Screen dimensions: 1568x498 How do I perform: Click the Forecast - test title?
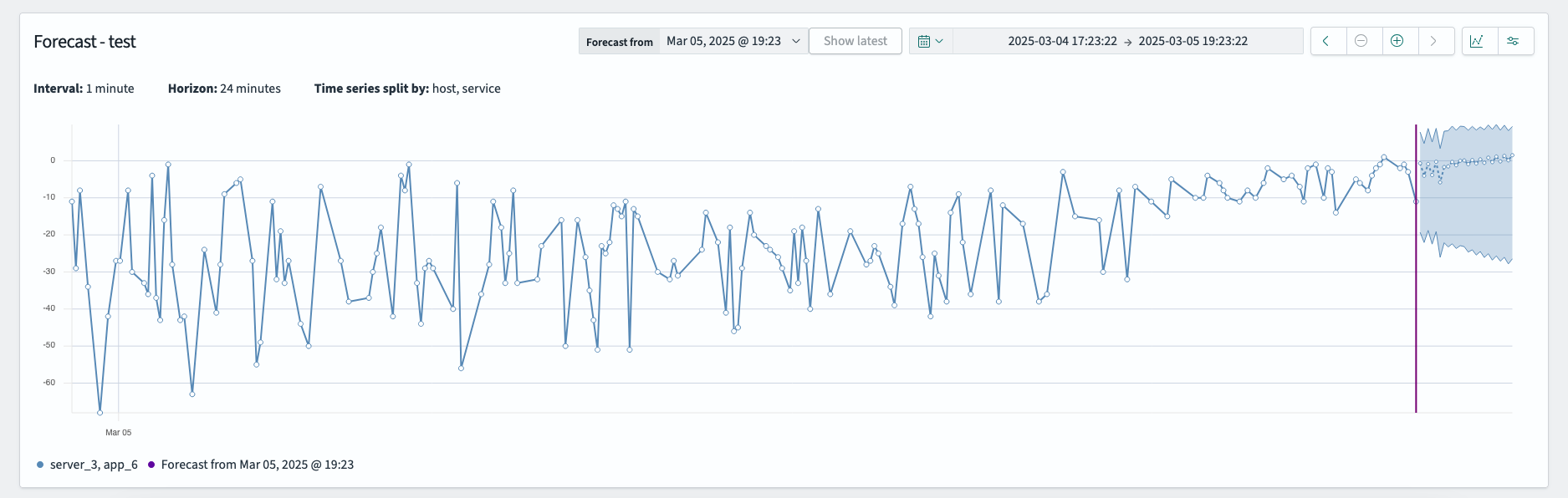(x=84, y=42)
